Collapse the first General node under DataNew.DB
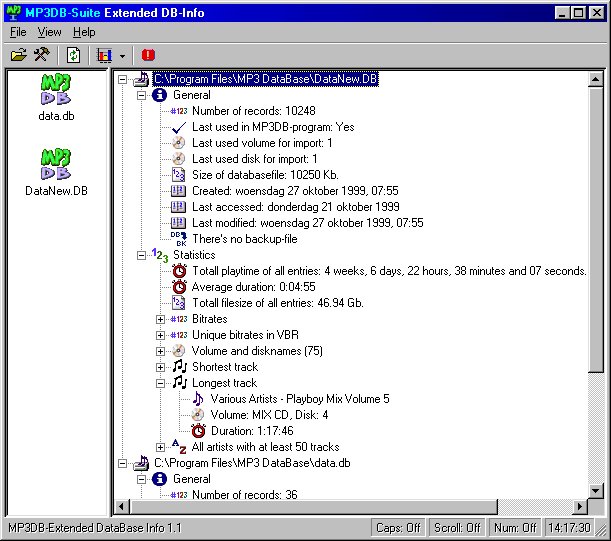The image size is (611, 541). pos(141,95)
